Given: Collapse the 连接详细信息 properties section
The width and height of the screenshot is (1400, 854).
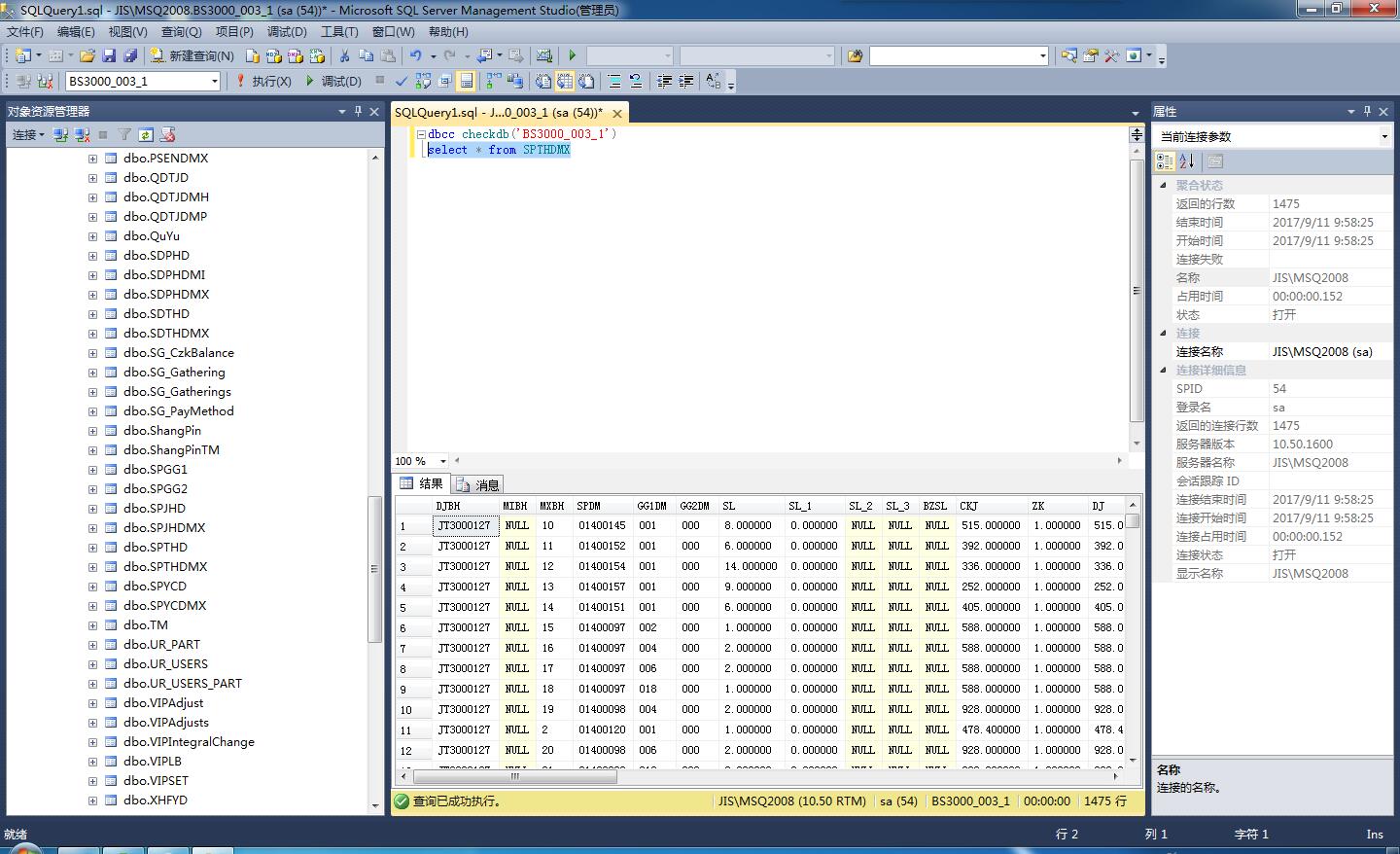Looking at the screenshot, I should point(1163,370).
